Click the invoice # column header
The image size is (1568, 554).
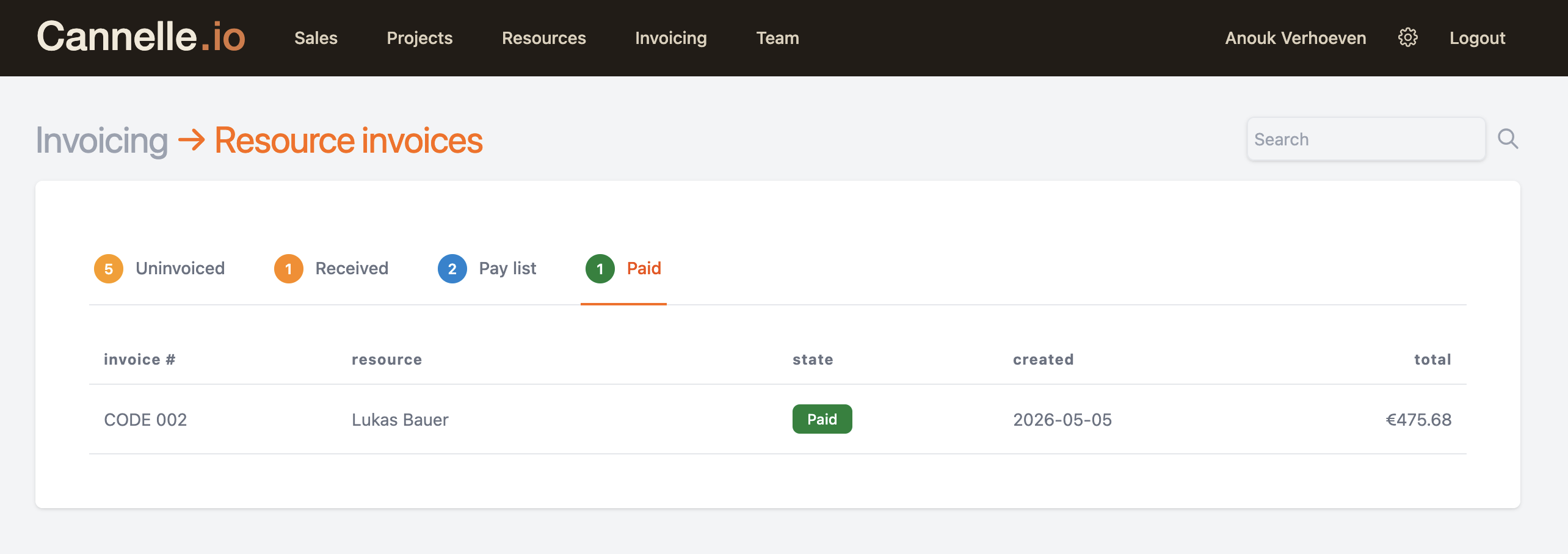[139, 360]
